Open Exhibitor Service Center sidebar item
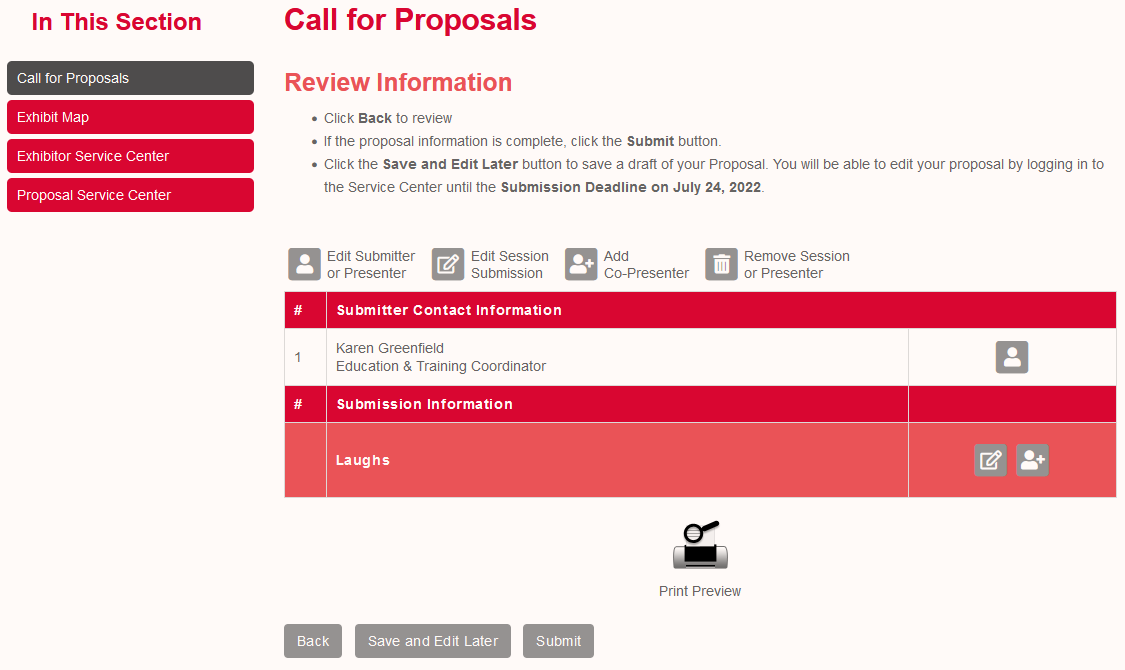Viewport: 1125px width, 670px height. 131,156
